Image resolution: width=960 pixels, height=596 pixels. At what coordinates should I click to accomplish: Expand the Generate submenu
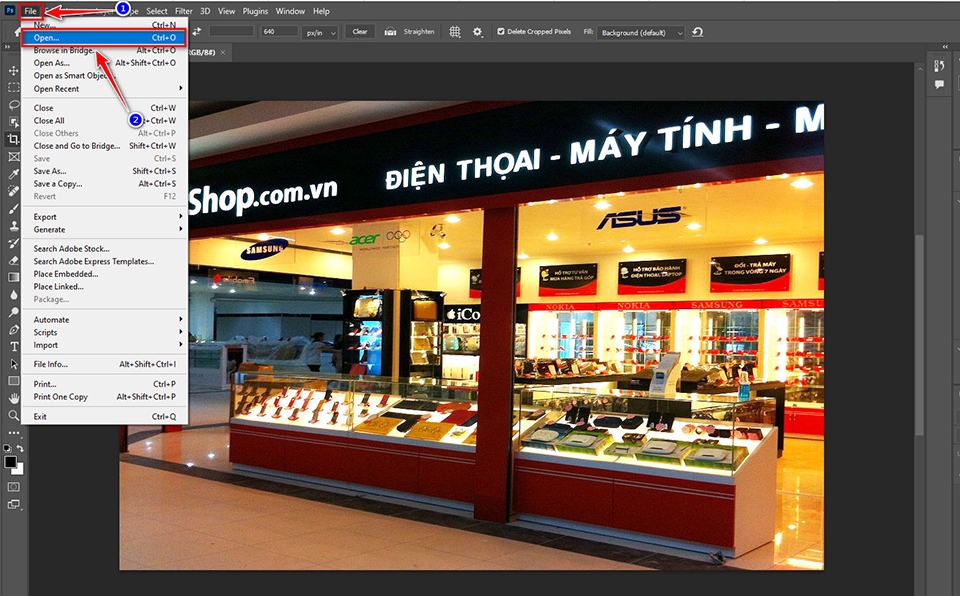[105, 230]
